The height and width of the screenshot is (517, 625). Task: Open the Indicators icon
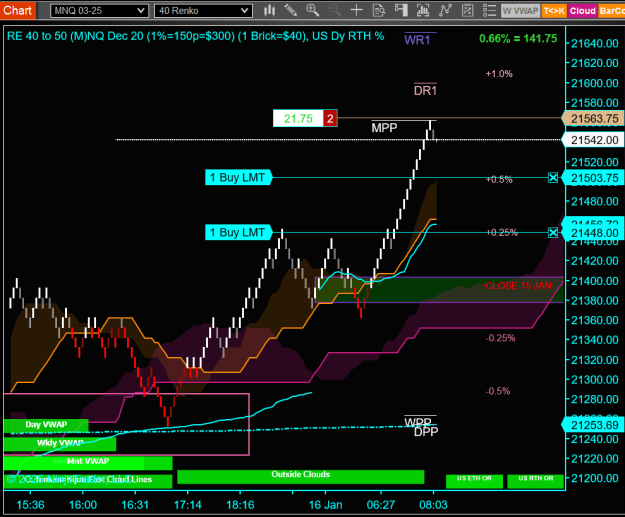pyautogui.click(x=423, y=11)
